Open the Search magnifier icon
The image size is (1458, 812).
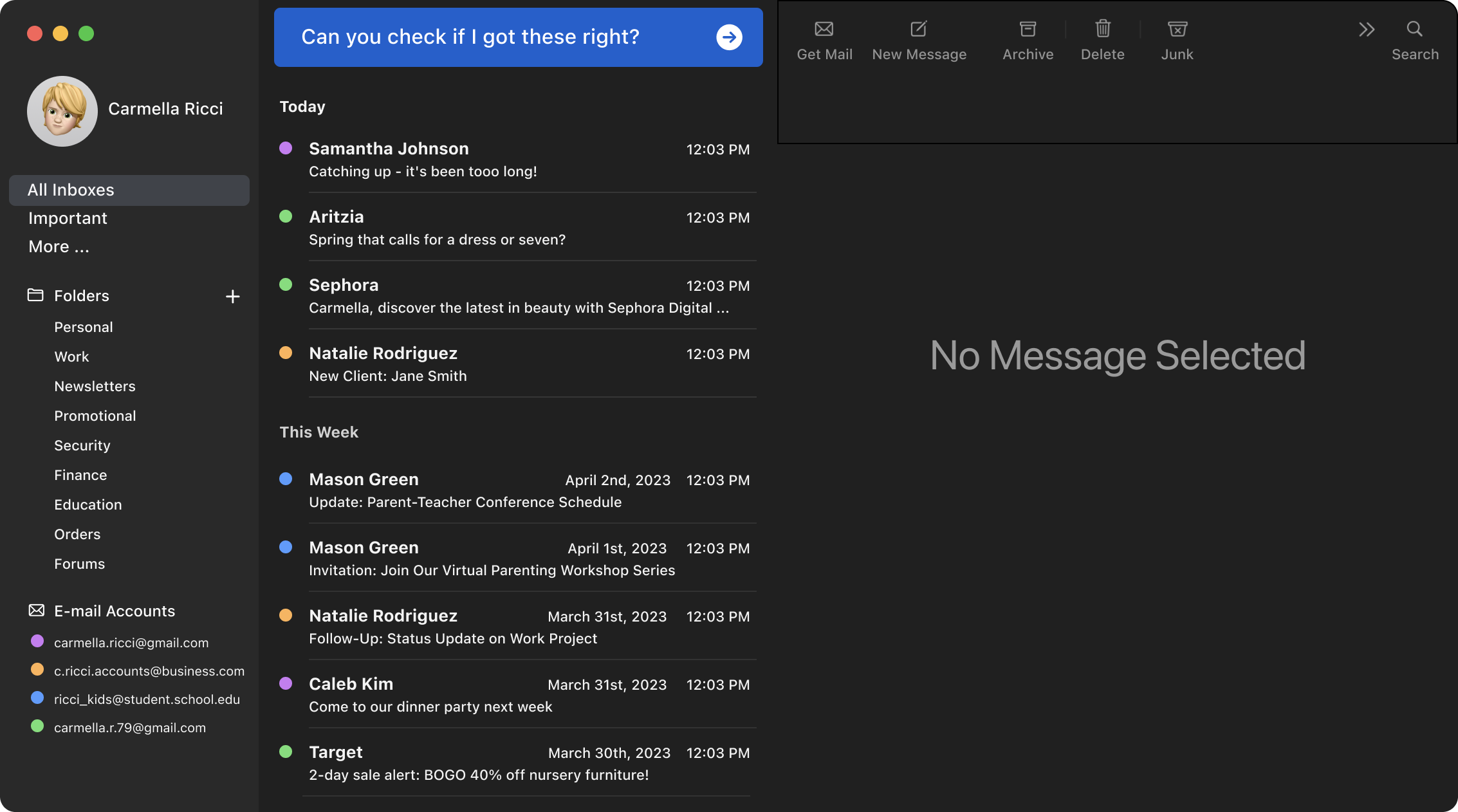tap(1414, 29)
